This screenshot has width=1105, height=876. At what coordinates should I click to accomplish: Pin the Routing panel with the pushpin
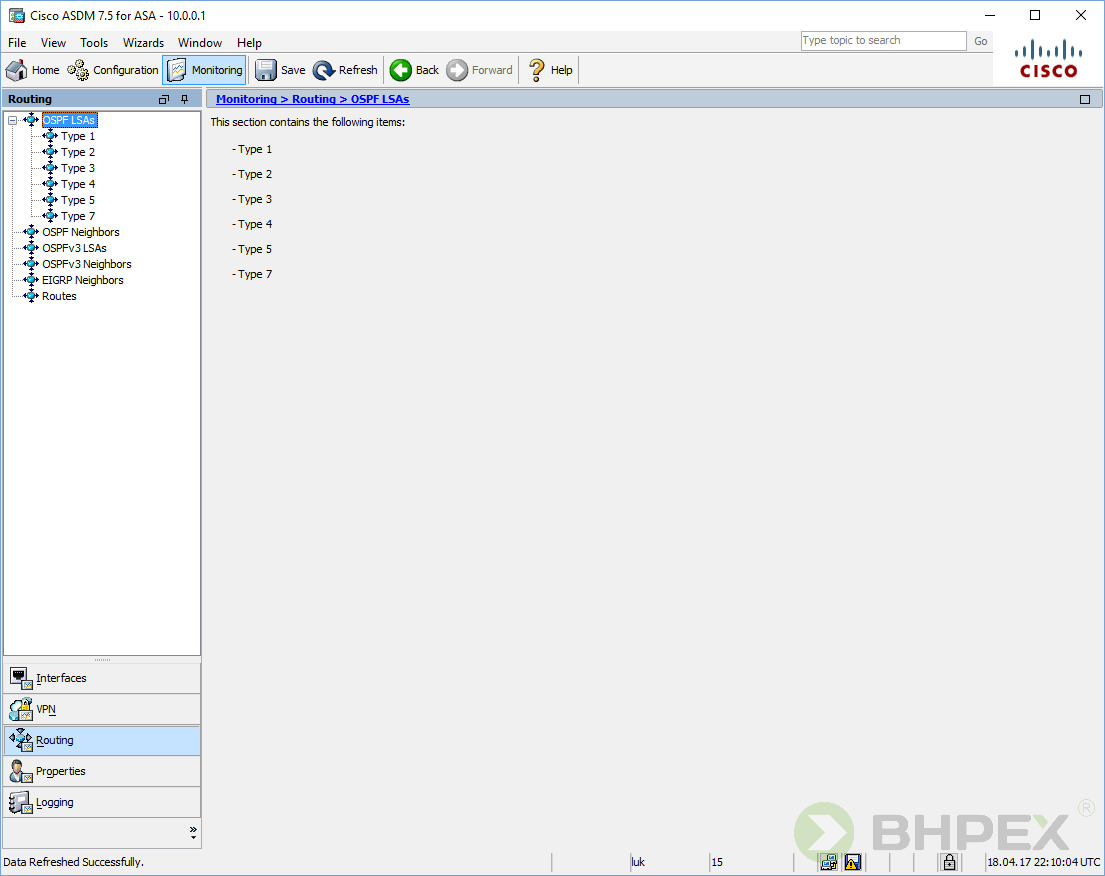184,99
